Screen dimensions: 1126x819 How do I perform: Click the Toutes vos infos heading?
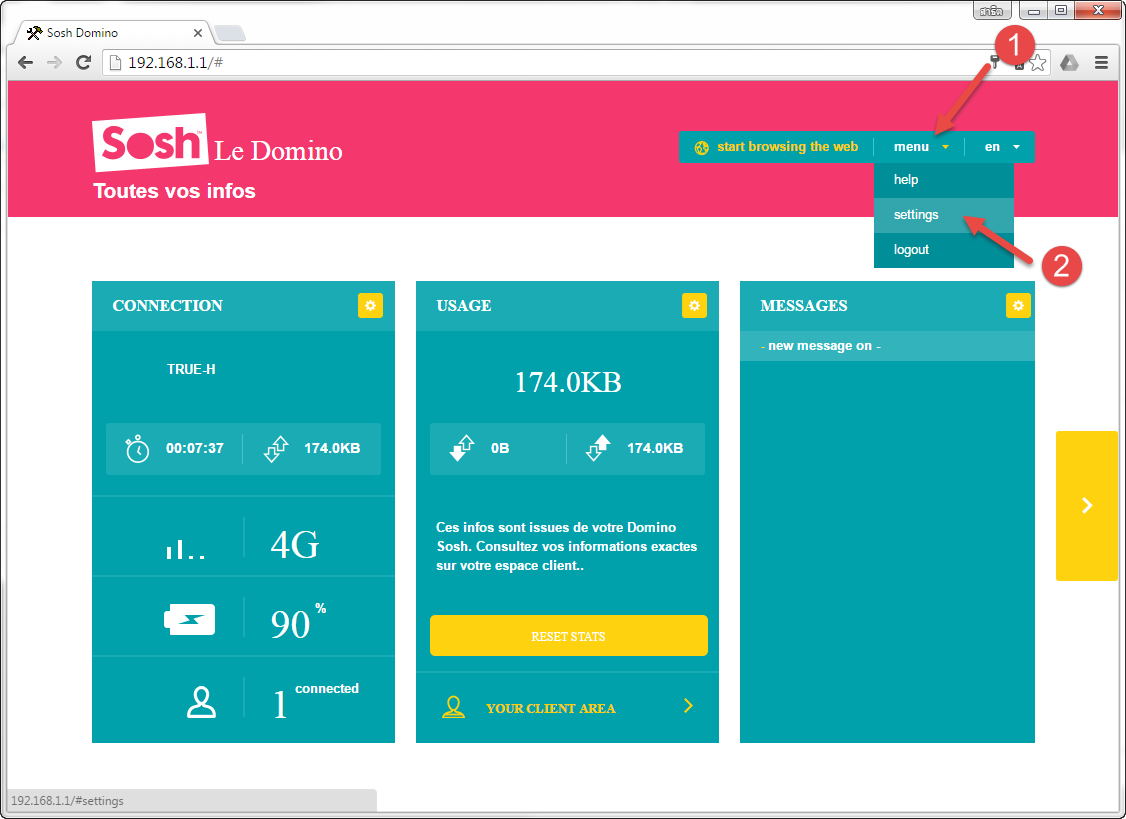175,191
